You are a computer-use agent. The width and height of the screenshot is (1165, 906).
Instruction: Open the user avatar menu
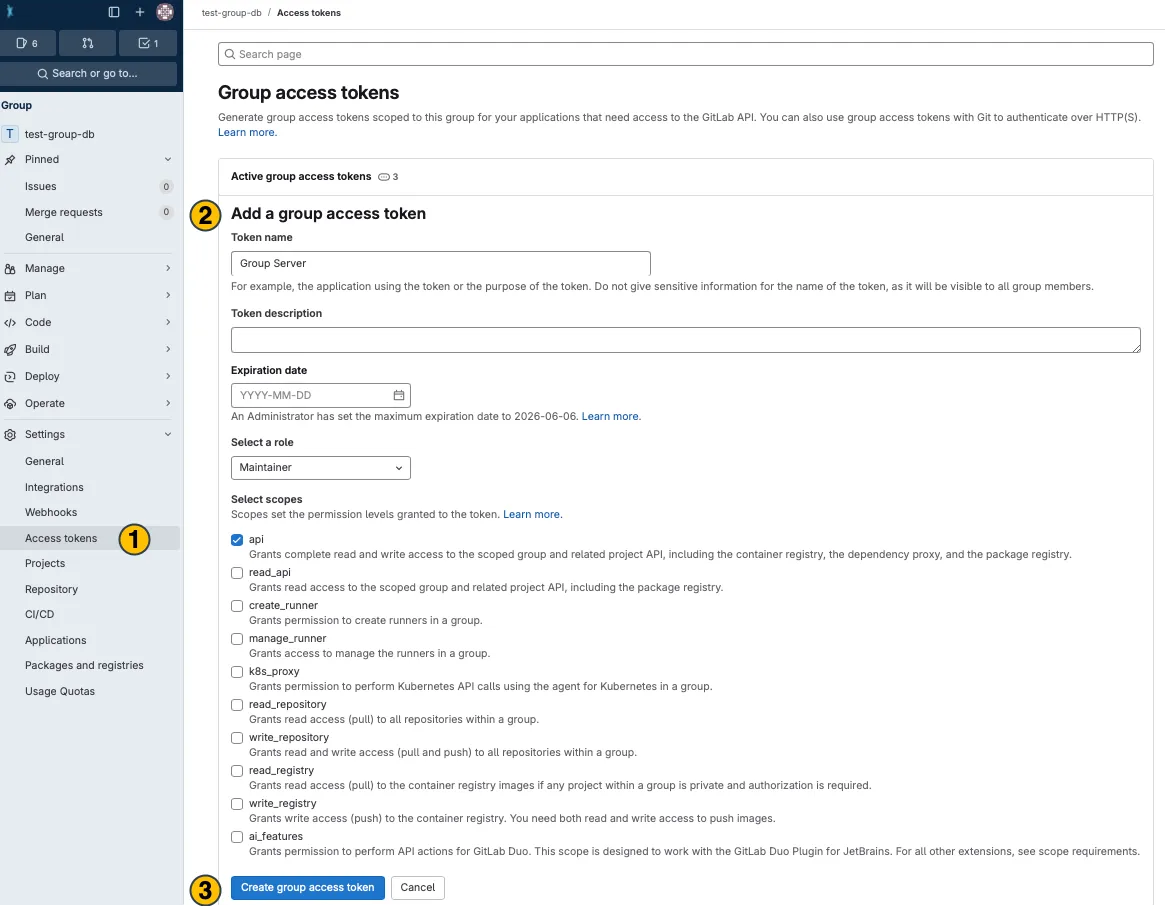165,12
